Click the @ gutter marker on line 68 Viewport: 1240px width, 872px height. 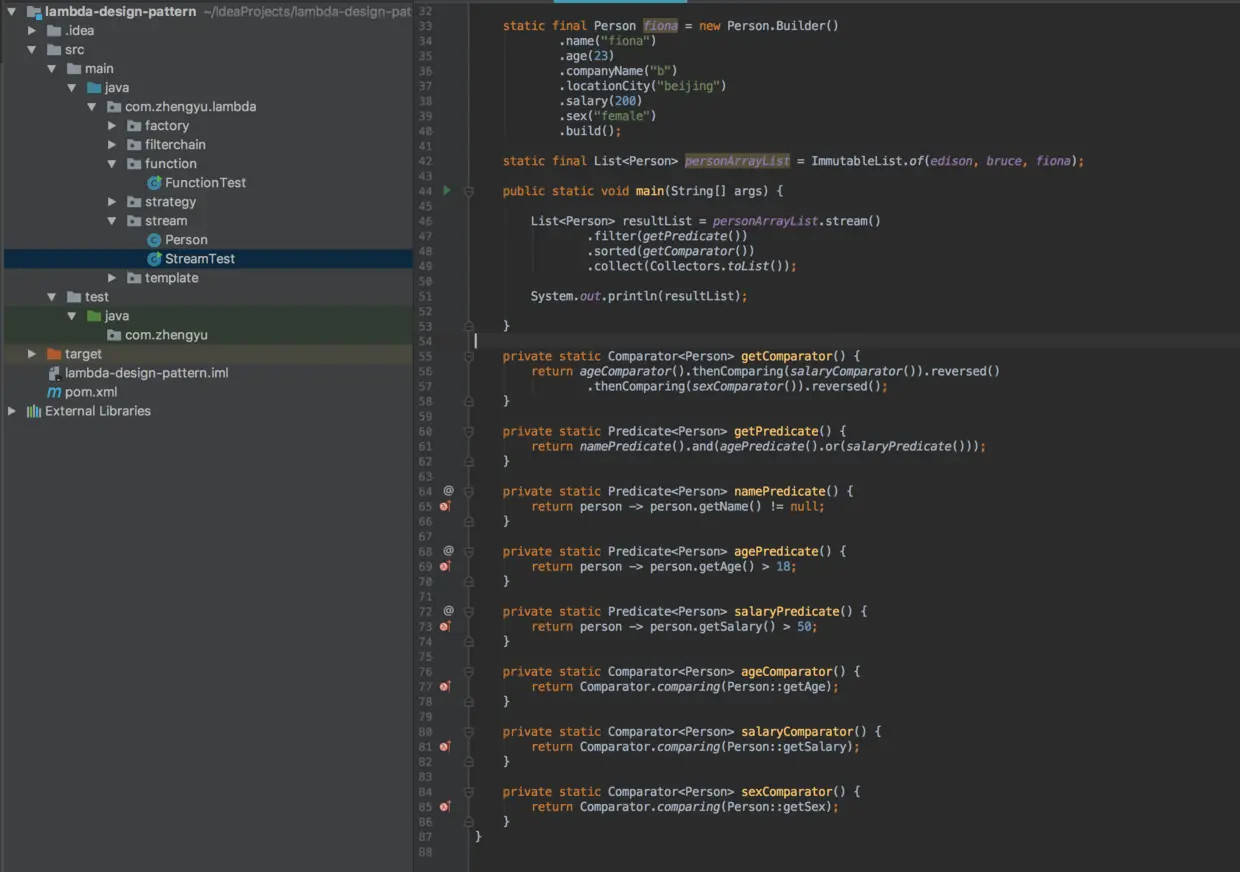pyautogui.click(x=448, y=551)
